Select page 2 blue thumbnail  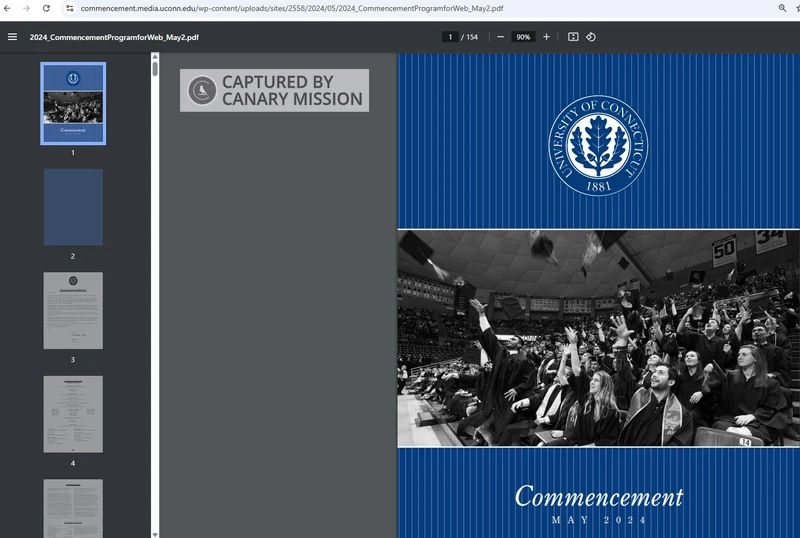click(73, 207)
